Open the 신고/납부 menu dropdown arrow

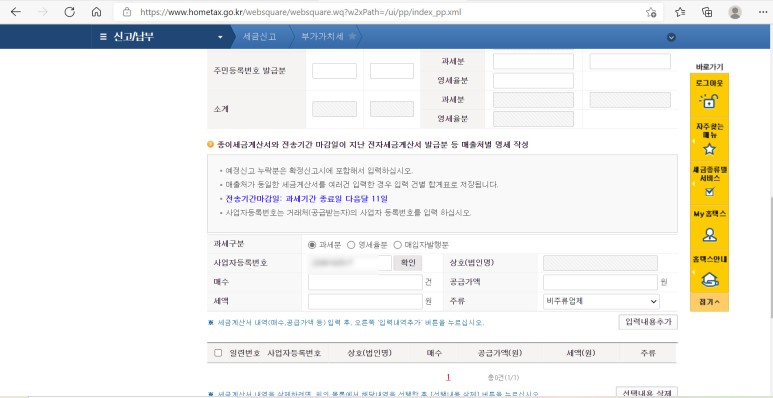[x=220, y=37]
